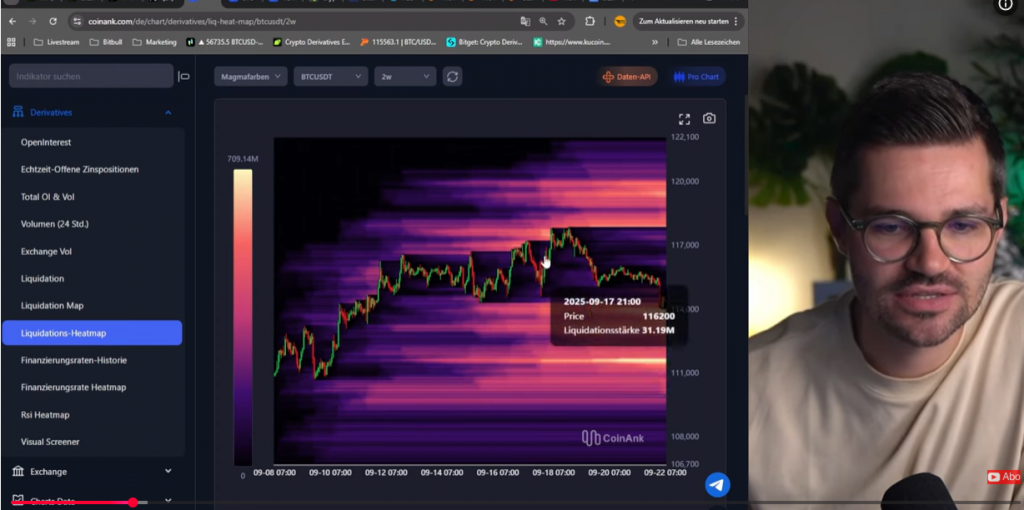The width and height of the screenshot is (1024, 510).
Task: Bookmark this page with the star icon
Action: (x=562, y=21)
